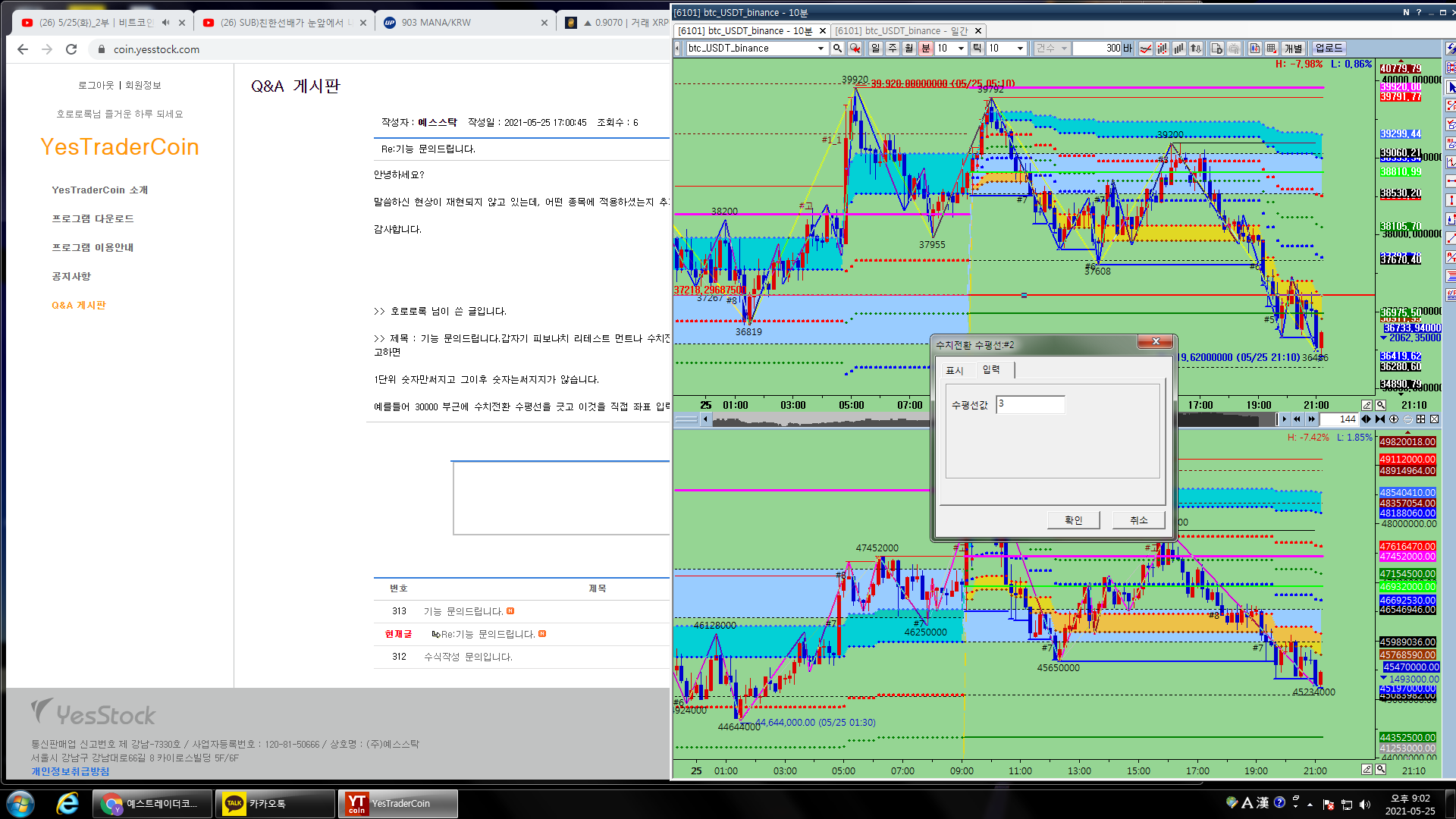Click the 수평선값 input field
Viewport: 1456px width, 819px height.
(1030, 404)
